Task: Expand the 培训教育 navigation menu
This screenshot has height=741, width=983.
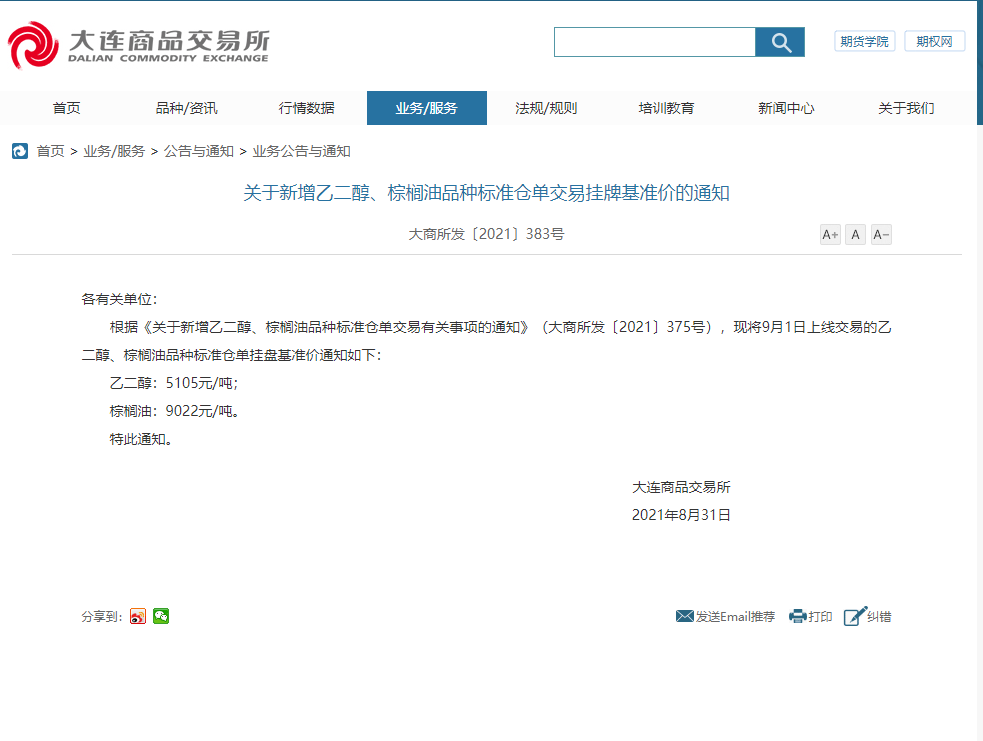Action: [666, 108]
